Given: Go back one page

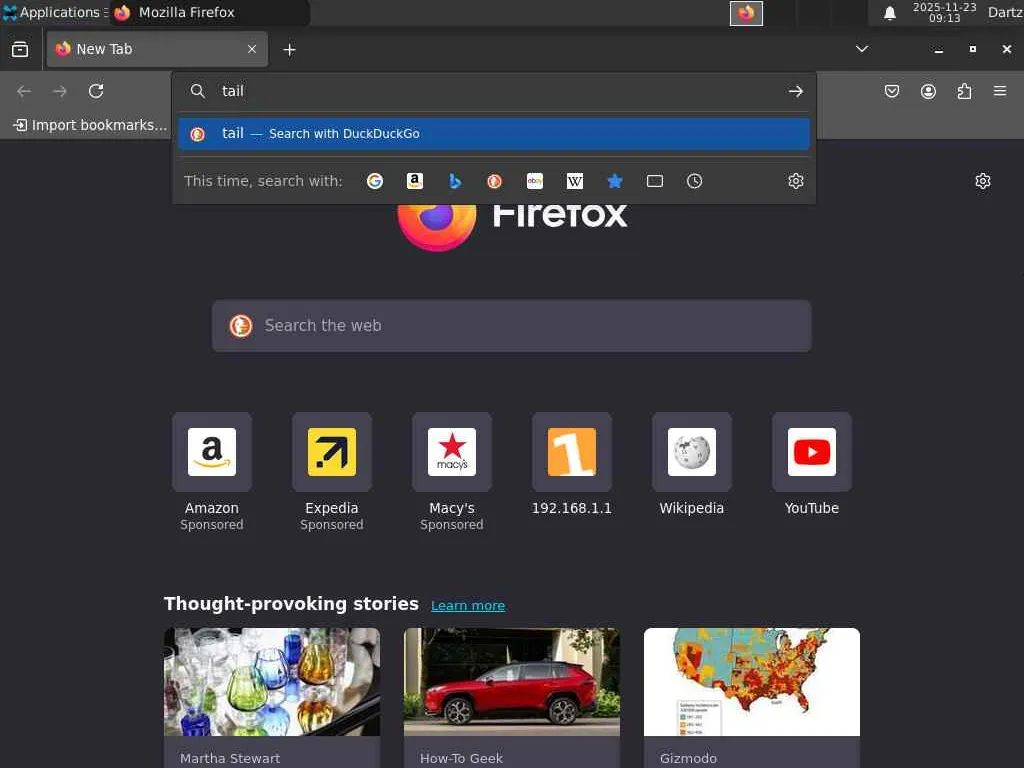Looking at the screenshot, I should tap(24, 91).
